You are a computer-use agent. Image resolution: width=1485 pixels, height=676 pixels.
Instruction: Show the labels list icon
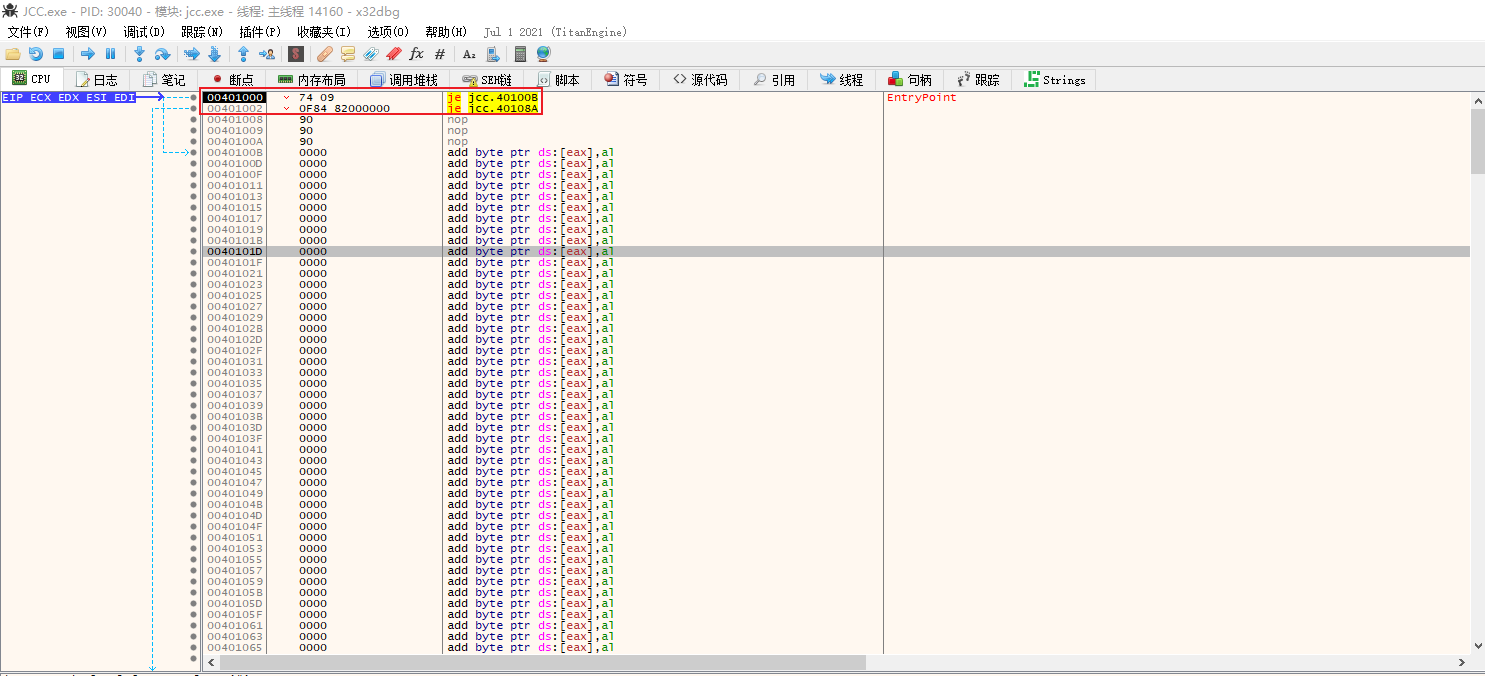click(371, 54)
